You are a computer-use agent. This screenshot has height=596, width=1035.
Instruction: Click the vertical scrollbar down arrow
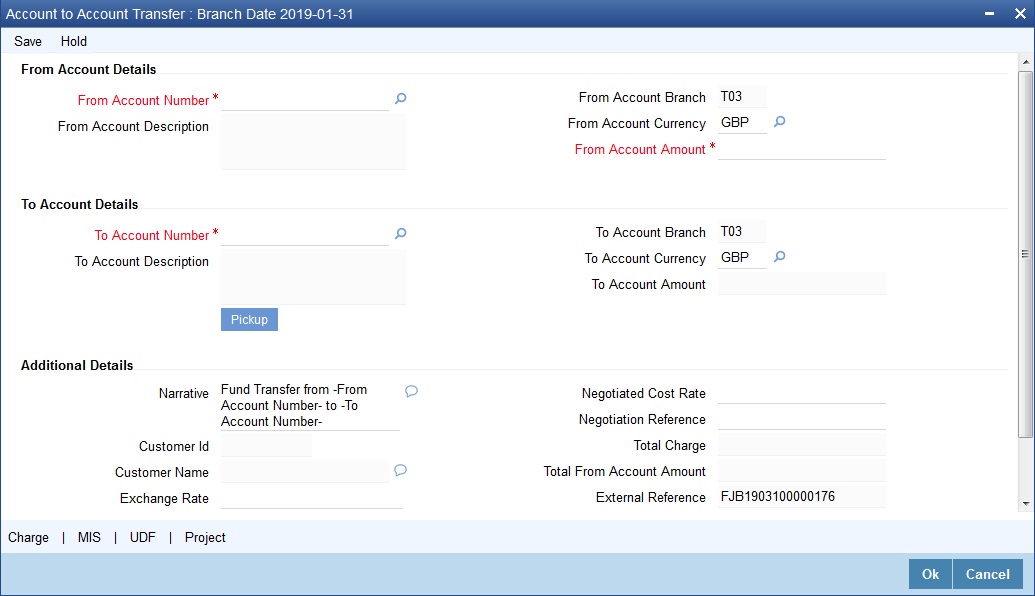tap(1026, 504)
